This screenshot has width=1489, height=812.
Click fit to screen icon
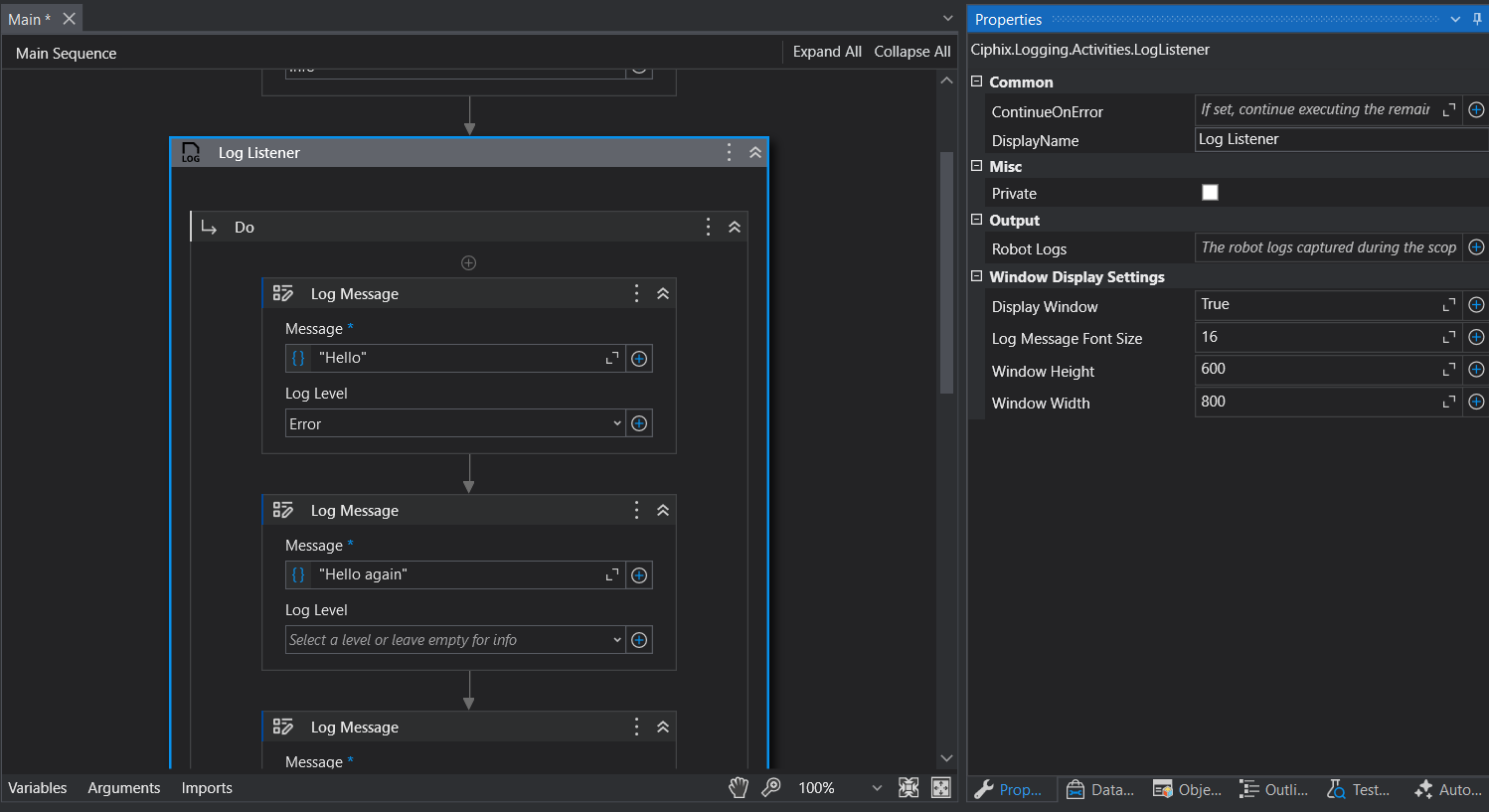pyautogui.click(x=909, y=788)
